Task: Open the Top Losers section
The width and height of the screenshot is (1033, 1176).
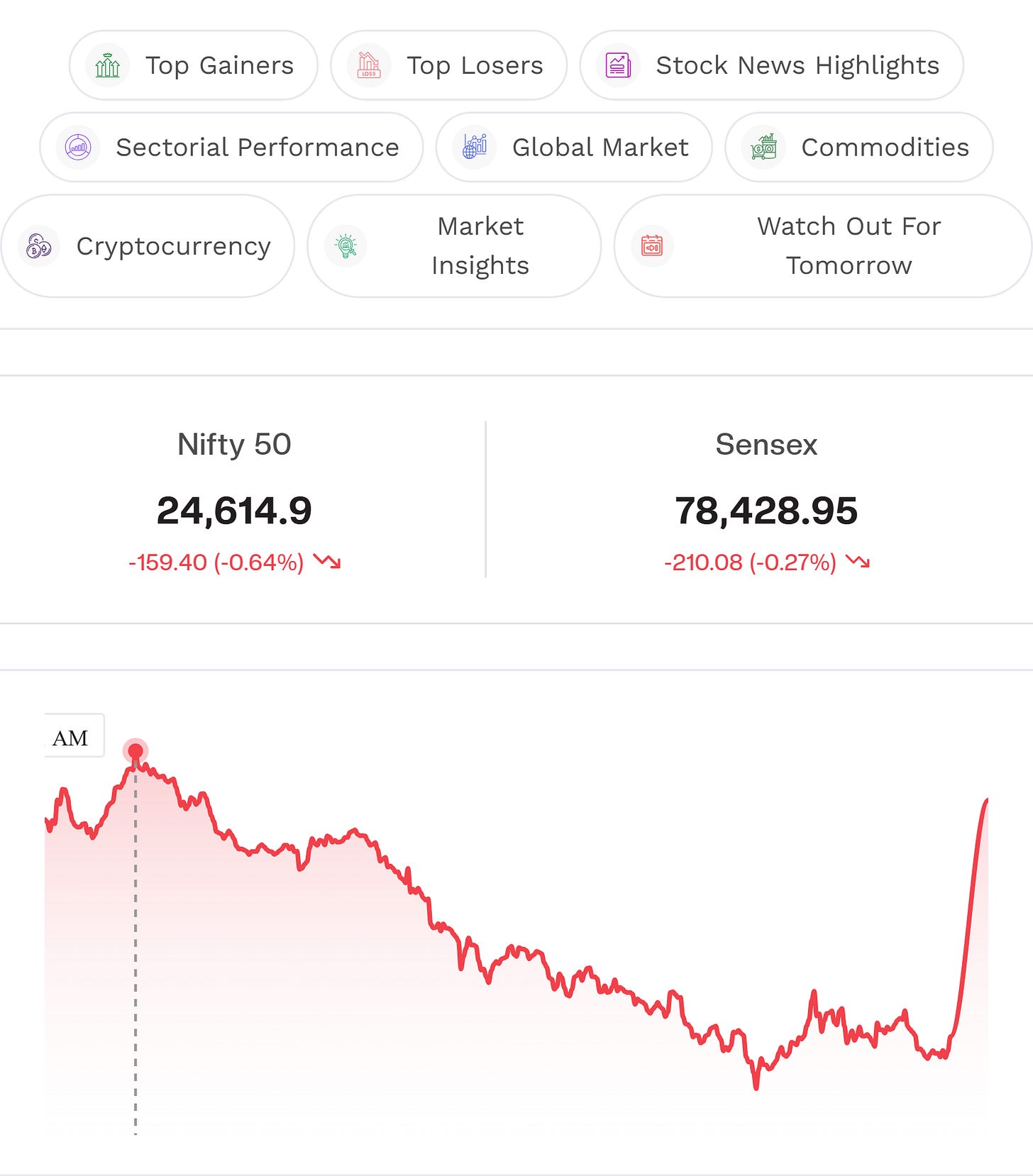Action: click(x=449, y=65)
